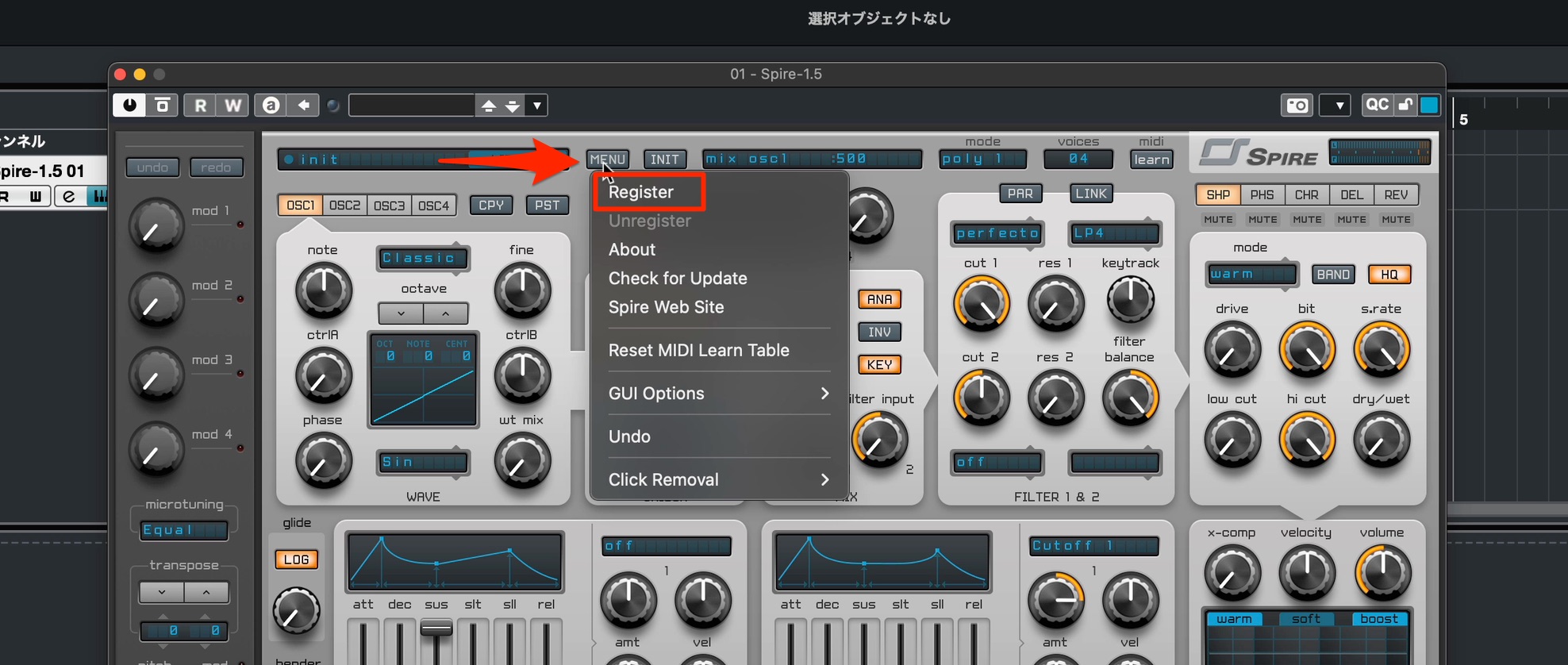Image resolution: width=1568 pixels, height=665 pixels.
Task: Toggle the R read automation button
Action: (200, 106)
